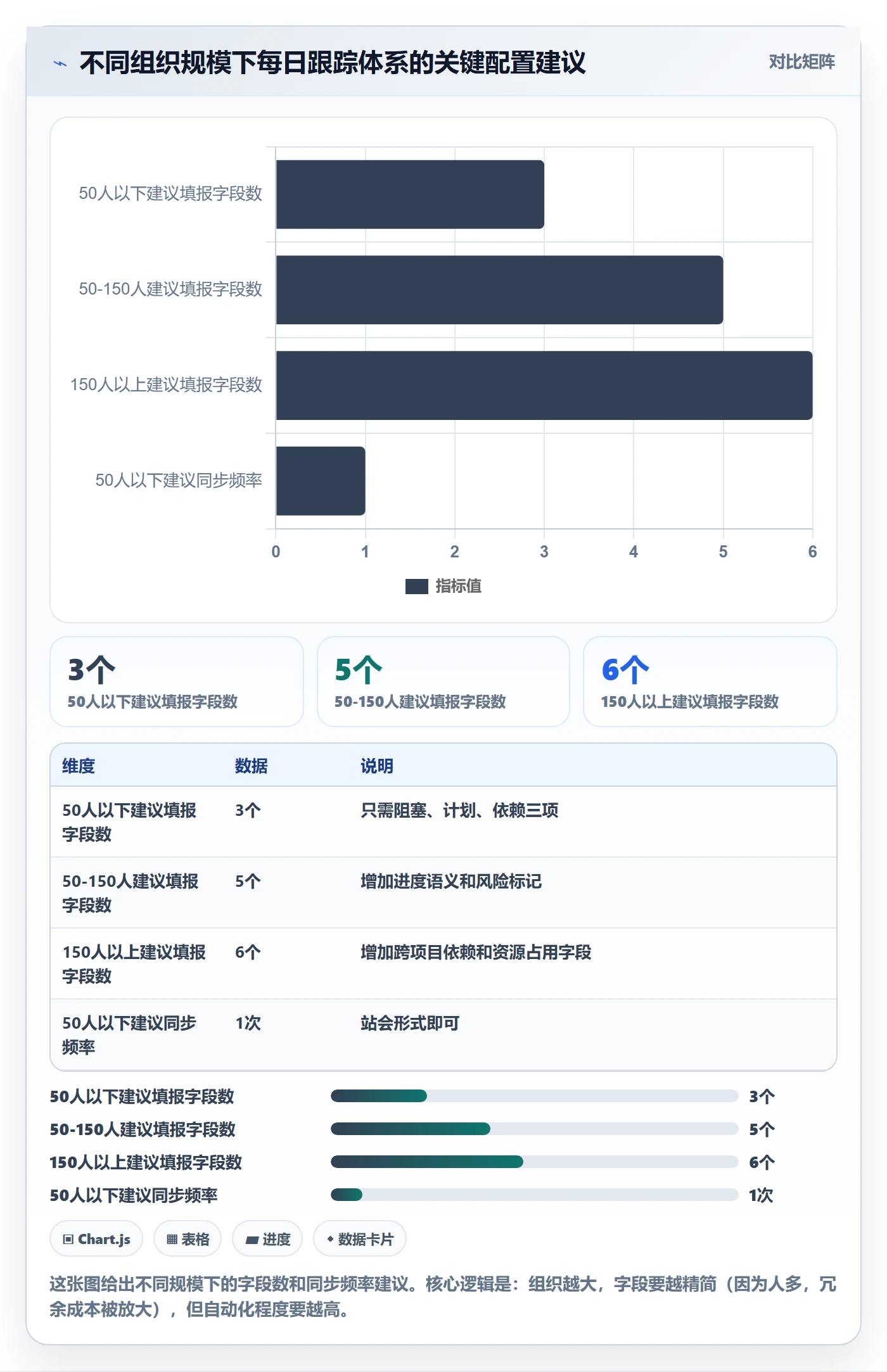887x1372 pixels.
Task: Click the 对比矩阵 label in header
Action: pos(801,62)
